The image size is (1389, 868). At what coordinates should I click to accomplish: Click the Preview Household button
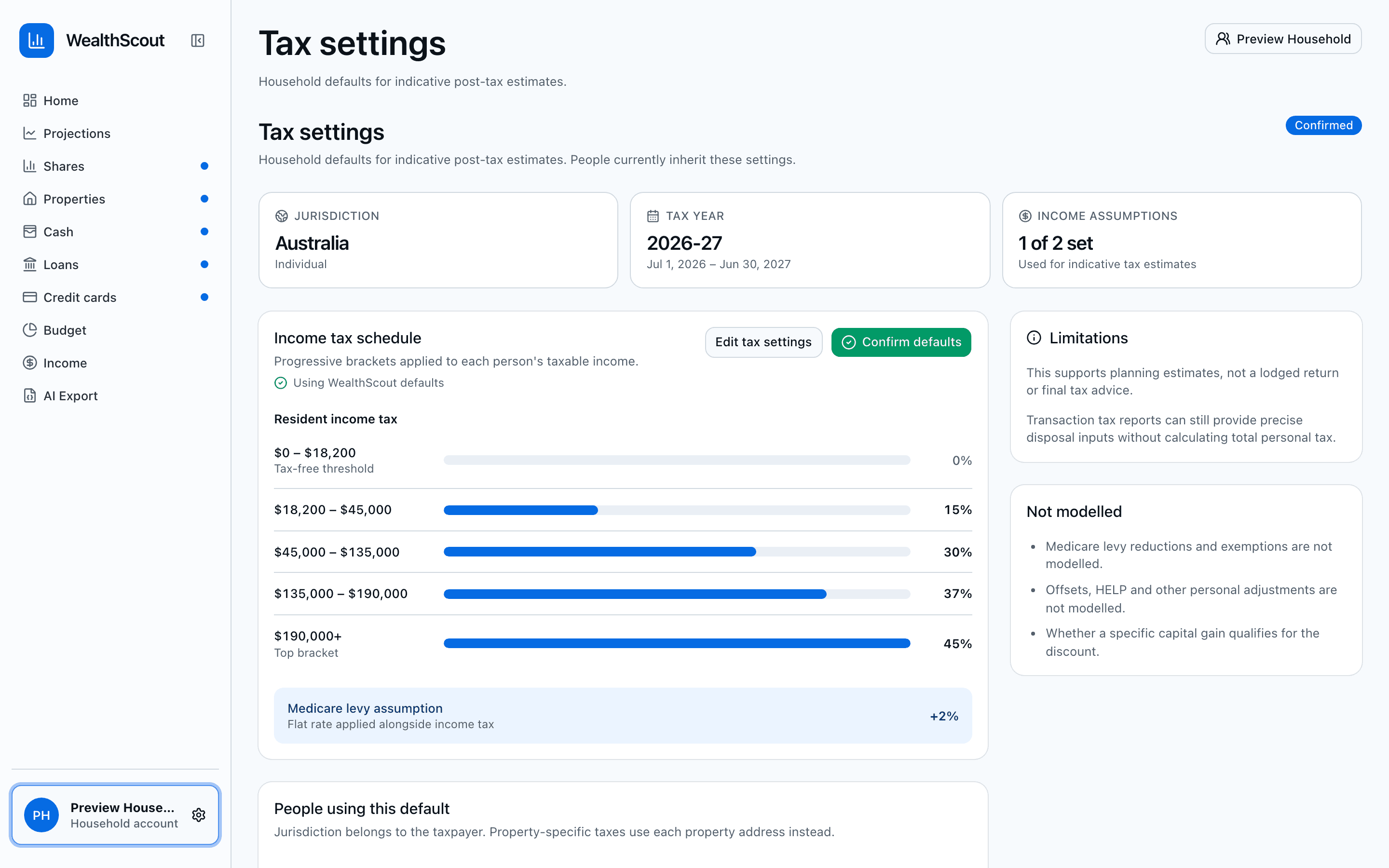click(x=1283, y=39)
